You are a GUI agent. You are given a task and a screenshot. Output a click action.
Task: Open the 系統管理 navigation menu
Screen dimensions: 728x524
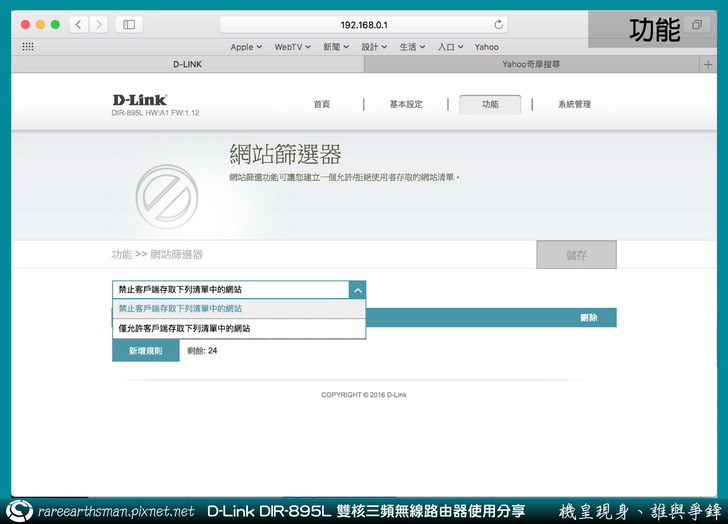[x=574, y=104]
